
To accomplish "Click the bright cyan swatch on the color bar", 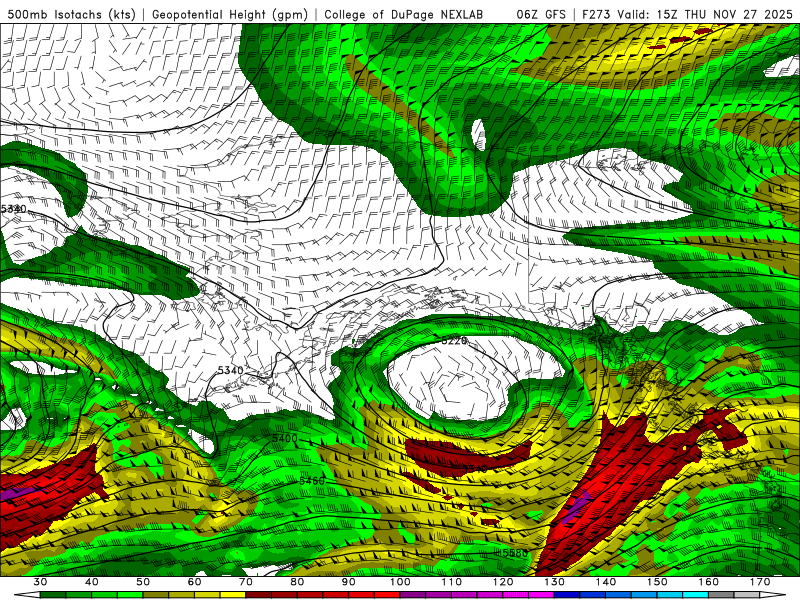I will coord(695,594).
